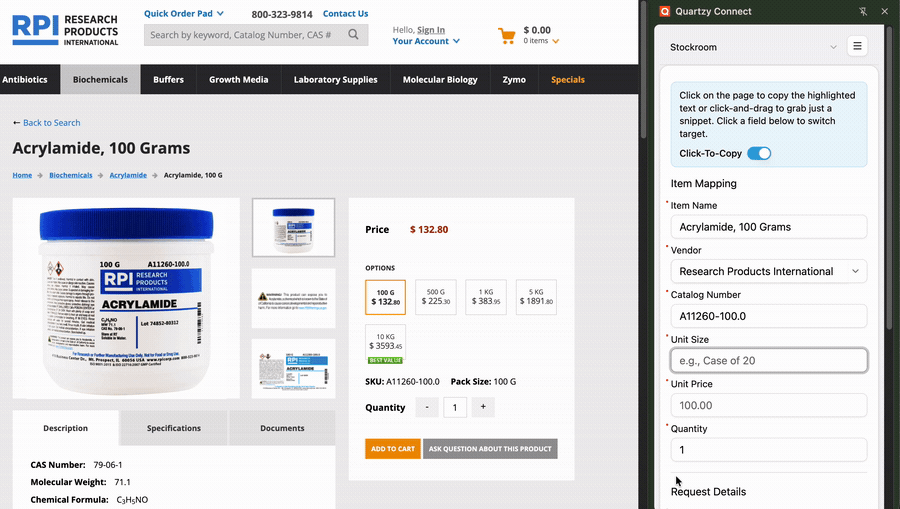Open the Buffers menu
Image resolution: width=900 pixels, height=509 pixels.
coord(168,79)
